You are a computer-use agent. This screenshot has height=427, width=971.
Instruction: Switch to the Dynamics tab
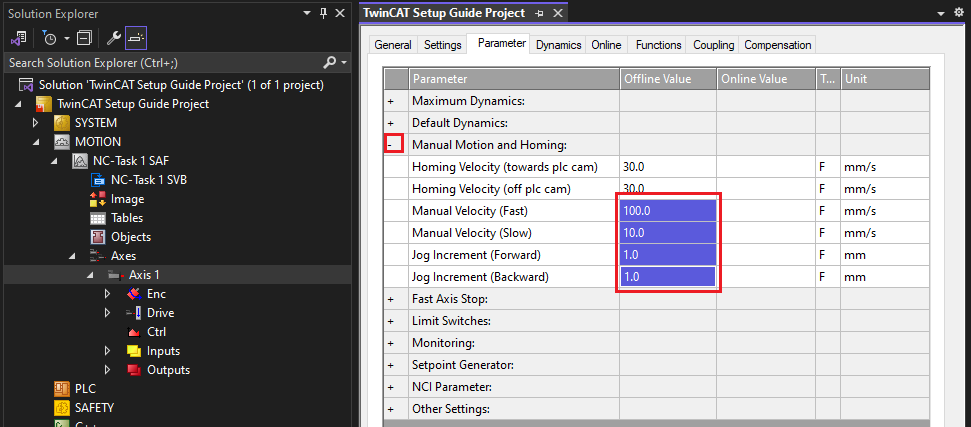click(559, 45)
